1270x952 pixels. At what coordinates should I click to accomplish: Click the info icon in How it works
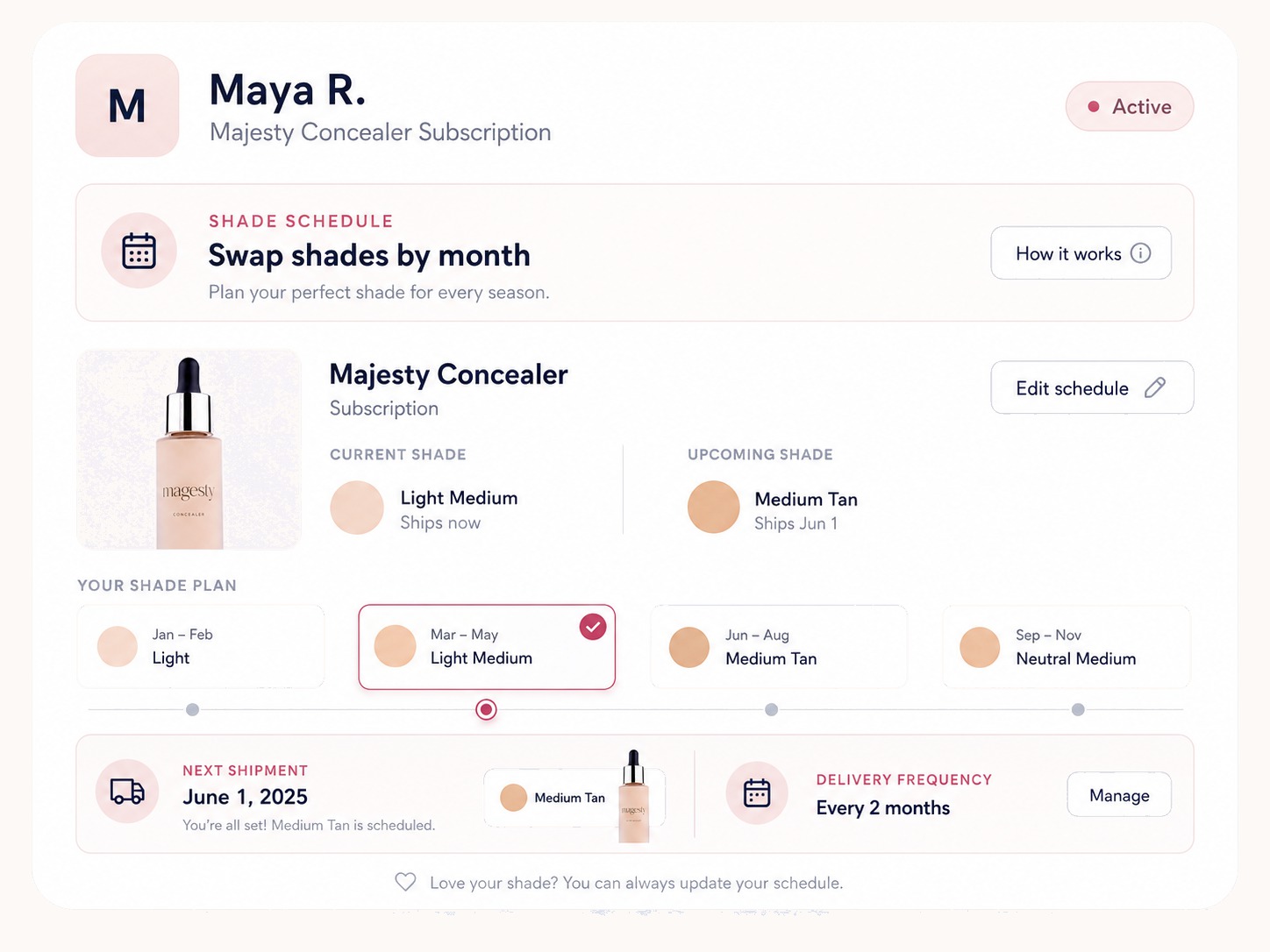1140,253
